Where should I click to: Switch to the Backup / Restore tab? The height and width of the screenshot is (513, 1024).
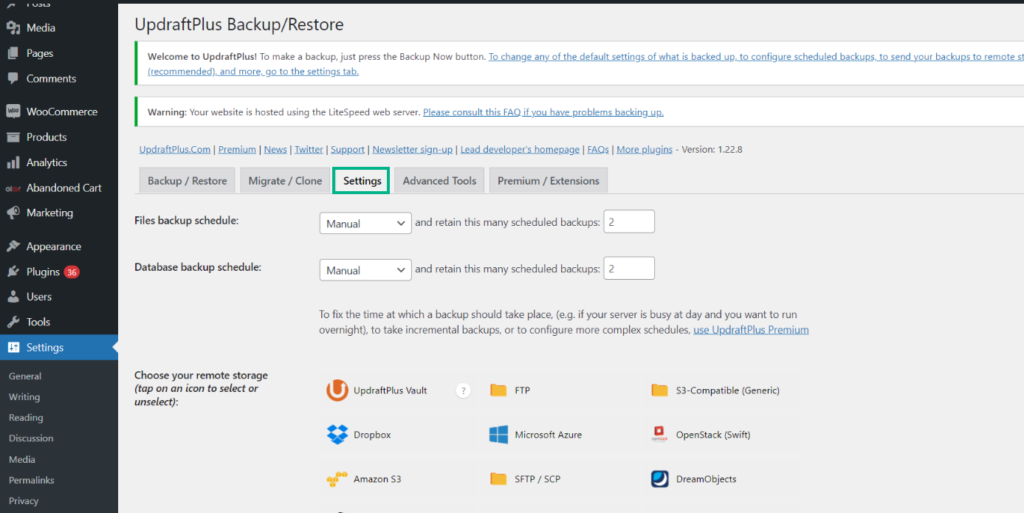pyautogui.click(x=187, y=181)
